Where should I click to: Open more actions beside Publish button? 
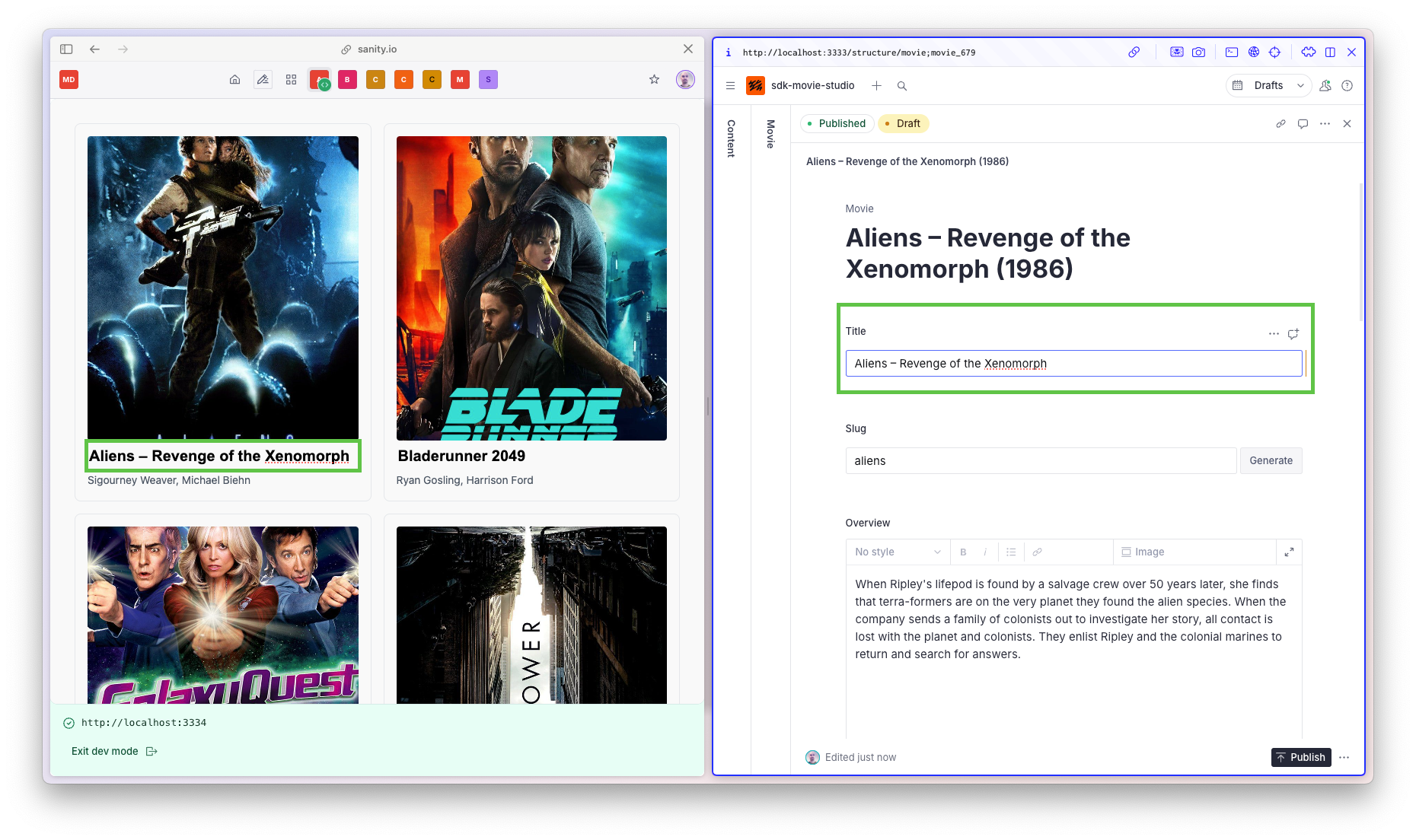click(1344, 757)
